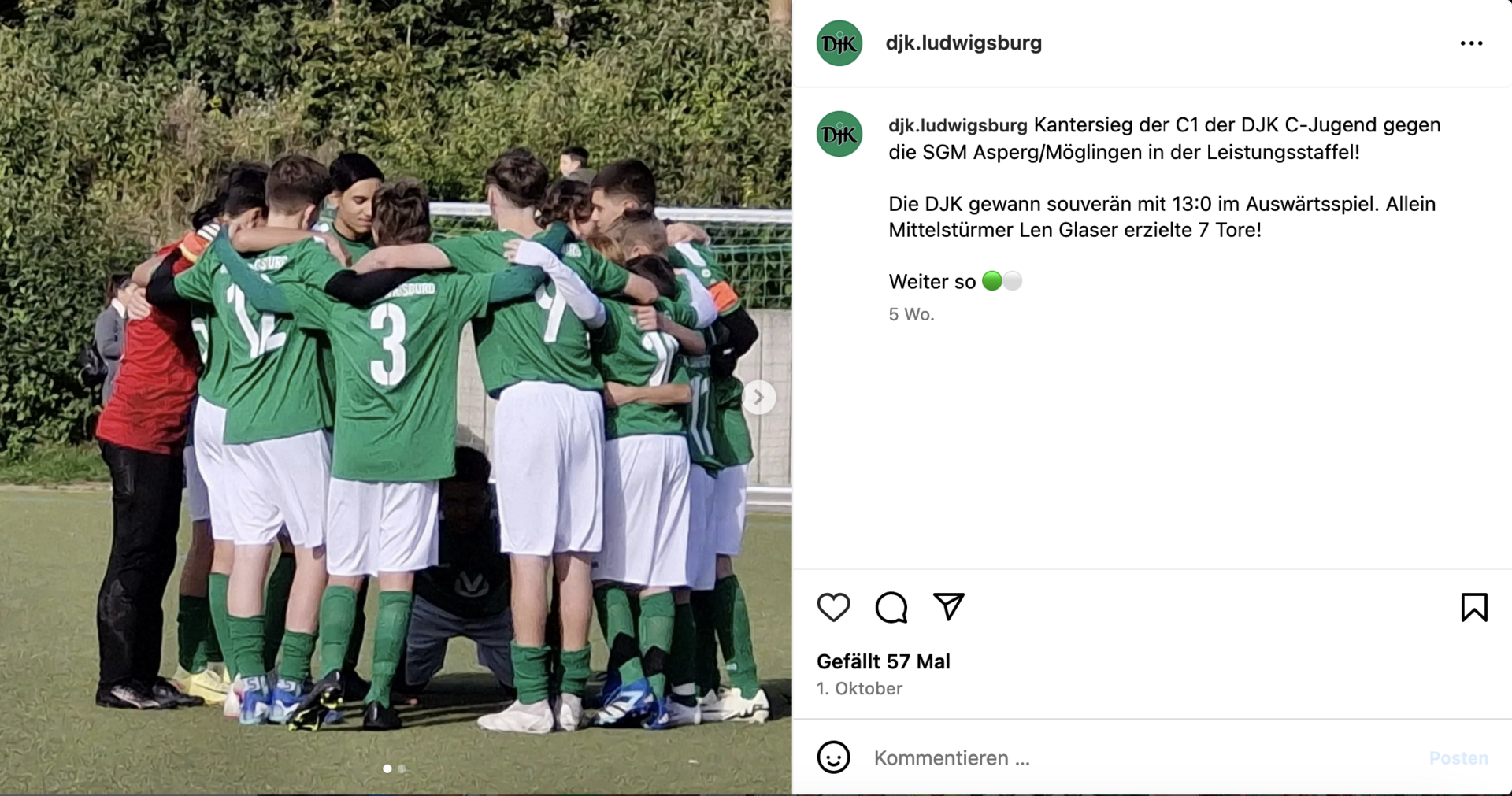Click the green circle emoji in caption
The image size is (1512, 796).
pos(992,281)
